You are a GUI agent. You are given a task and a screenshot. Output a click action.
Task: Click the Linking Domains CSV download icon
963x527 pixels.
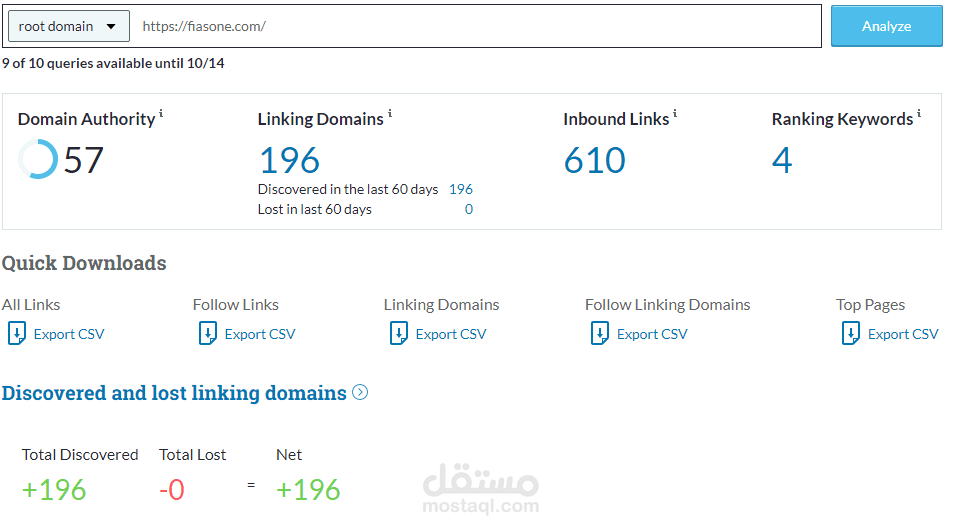[x=399, y=334]
